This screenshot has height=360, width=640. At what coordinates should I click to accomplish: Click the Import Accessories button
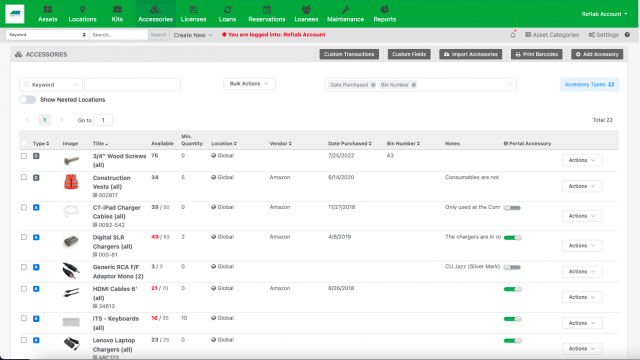[x=471, y=54]
